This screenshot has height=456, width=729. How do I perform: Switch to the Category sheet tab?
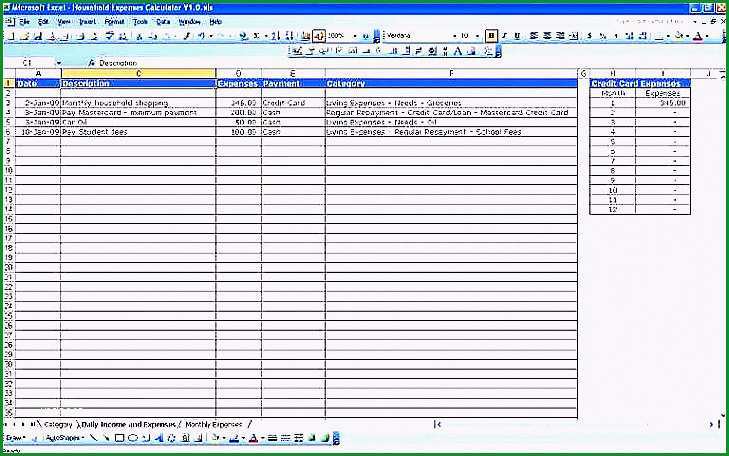tap(58, 424)
